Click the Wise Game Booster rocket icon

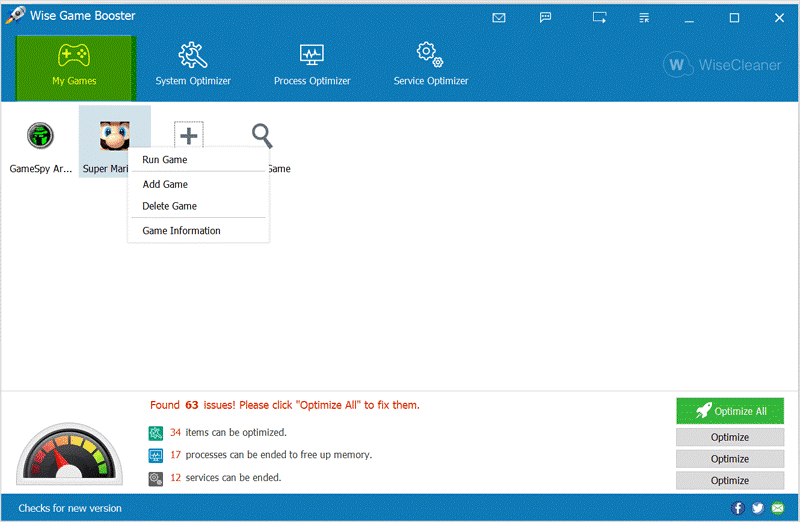(16, 15)
